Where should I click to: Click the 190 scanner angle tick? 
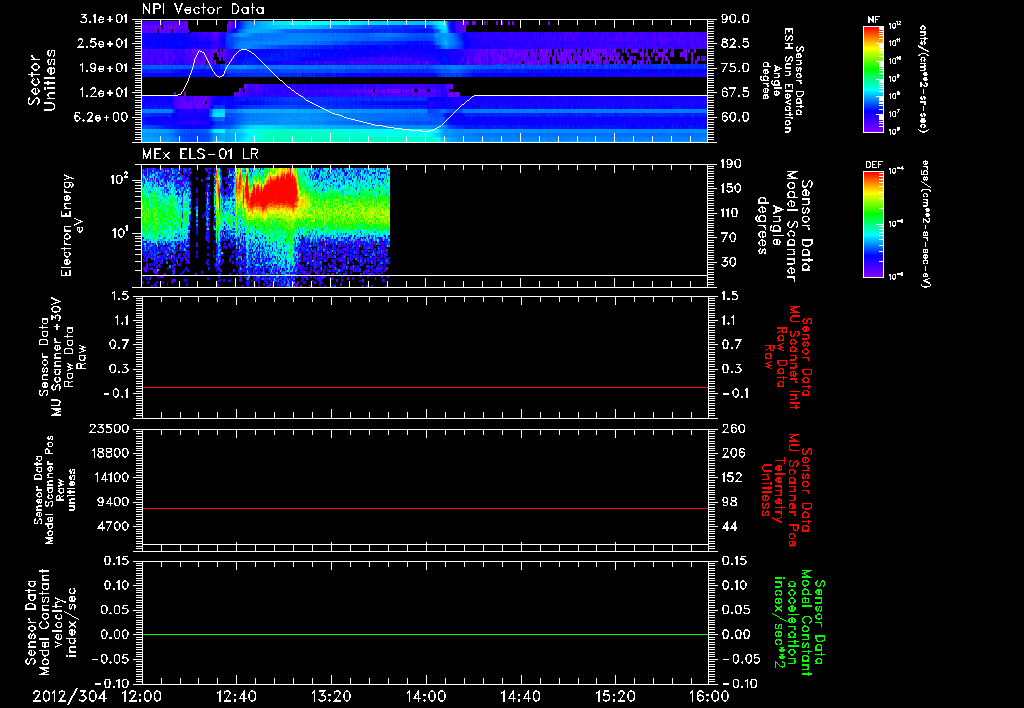732,164
